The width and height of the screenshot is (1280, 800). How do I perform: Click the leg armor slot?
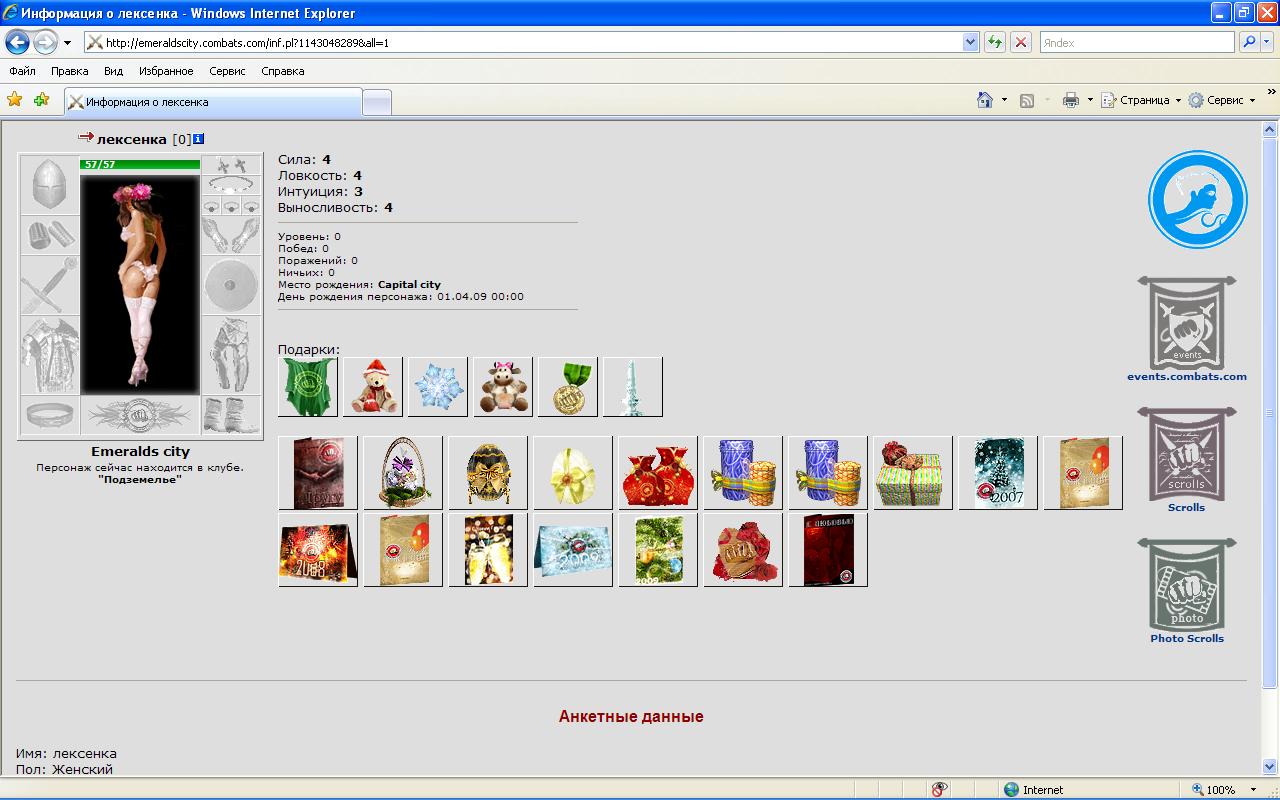point(231,355)
